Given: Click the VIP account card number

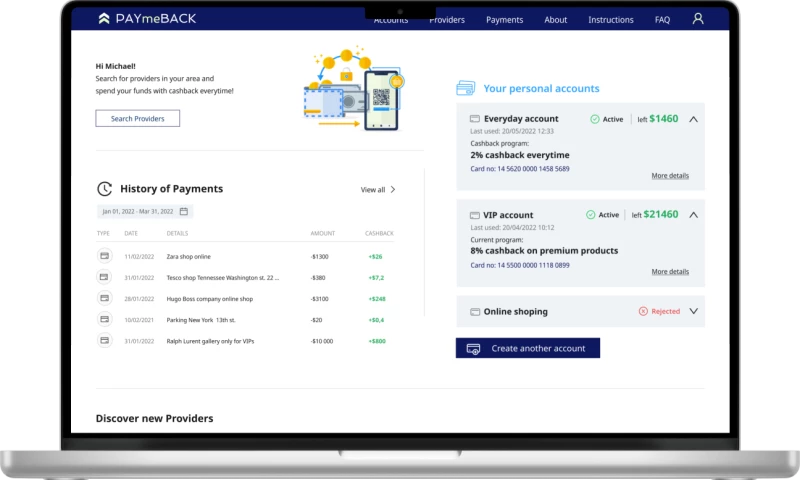Looking at the screenshot, I should [x=520, y=265].
